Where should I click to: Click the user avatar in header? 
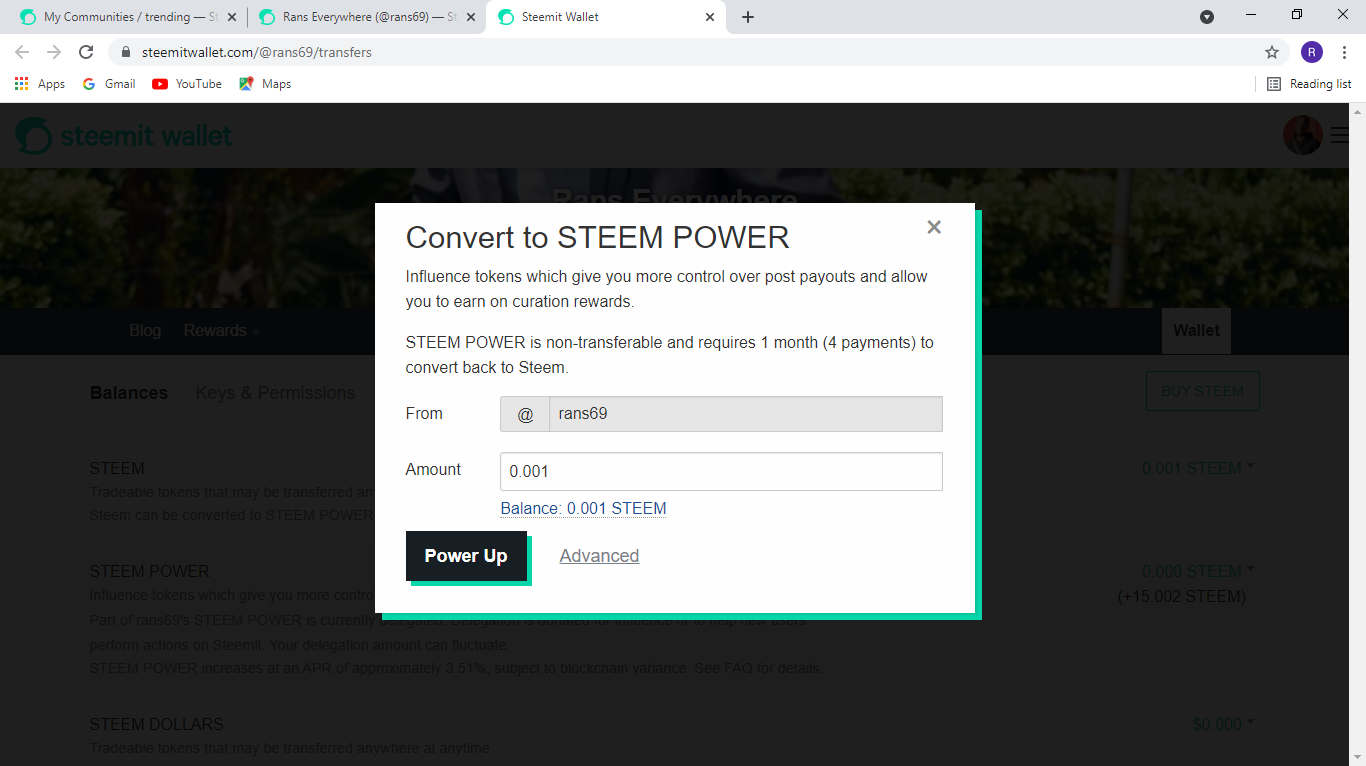[x=1303, y=135]
